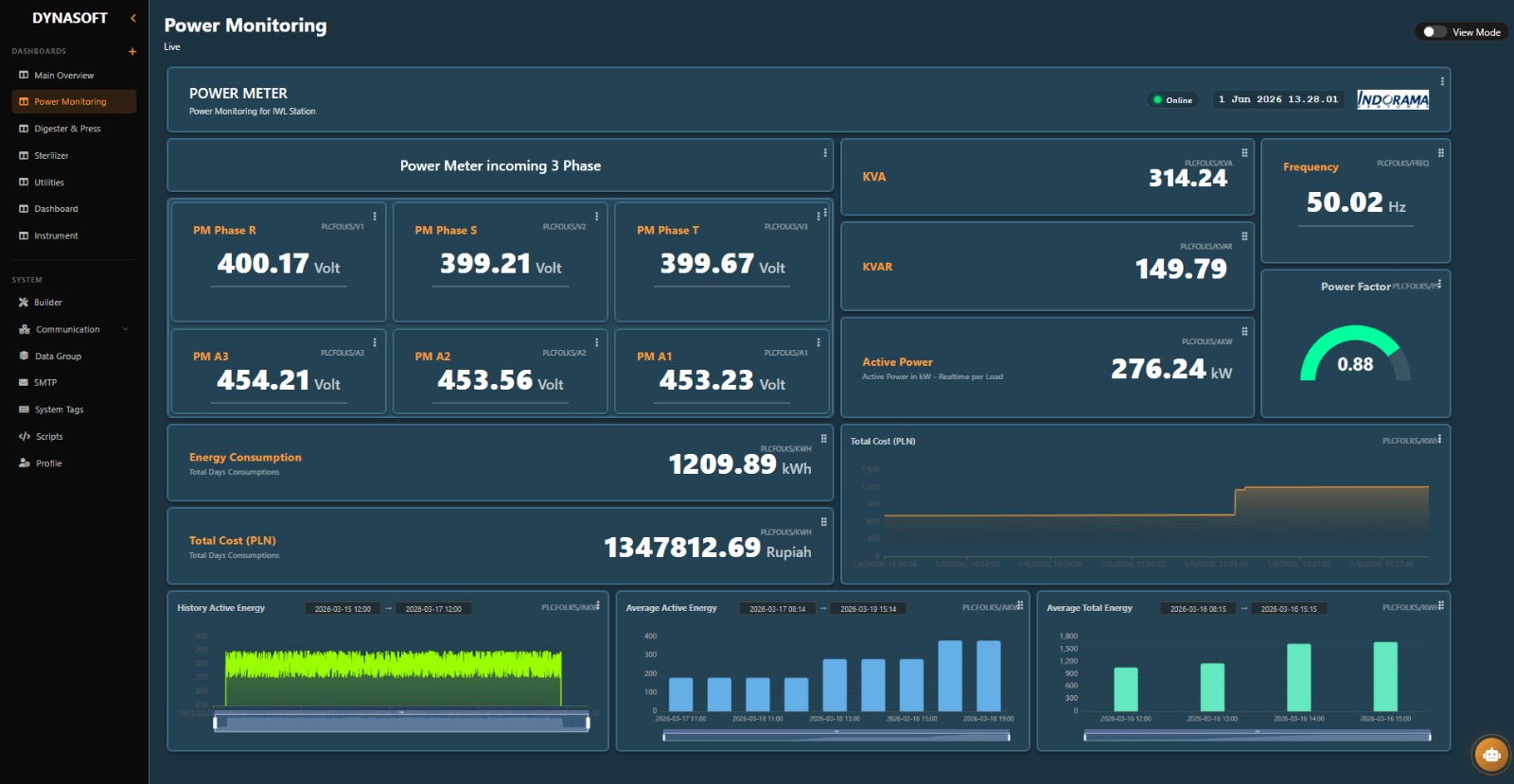The width and height of the screenshot is (1514, 784).
Task: Click Average Total Energy zoom range slider
Action: (1257, 736)
